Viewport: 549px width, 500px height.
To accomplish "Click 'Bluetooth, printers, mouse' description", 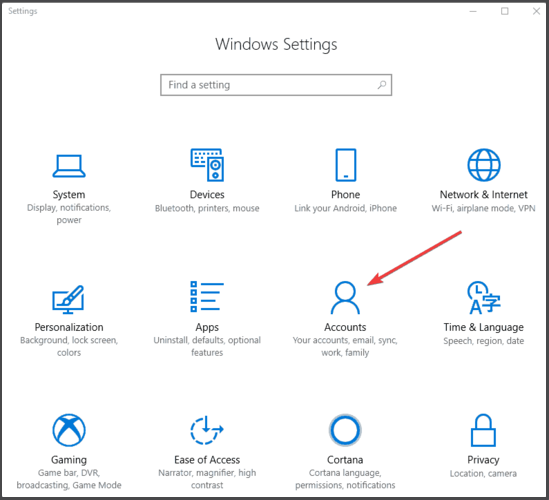I will (x=207, y=208).
